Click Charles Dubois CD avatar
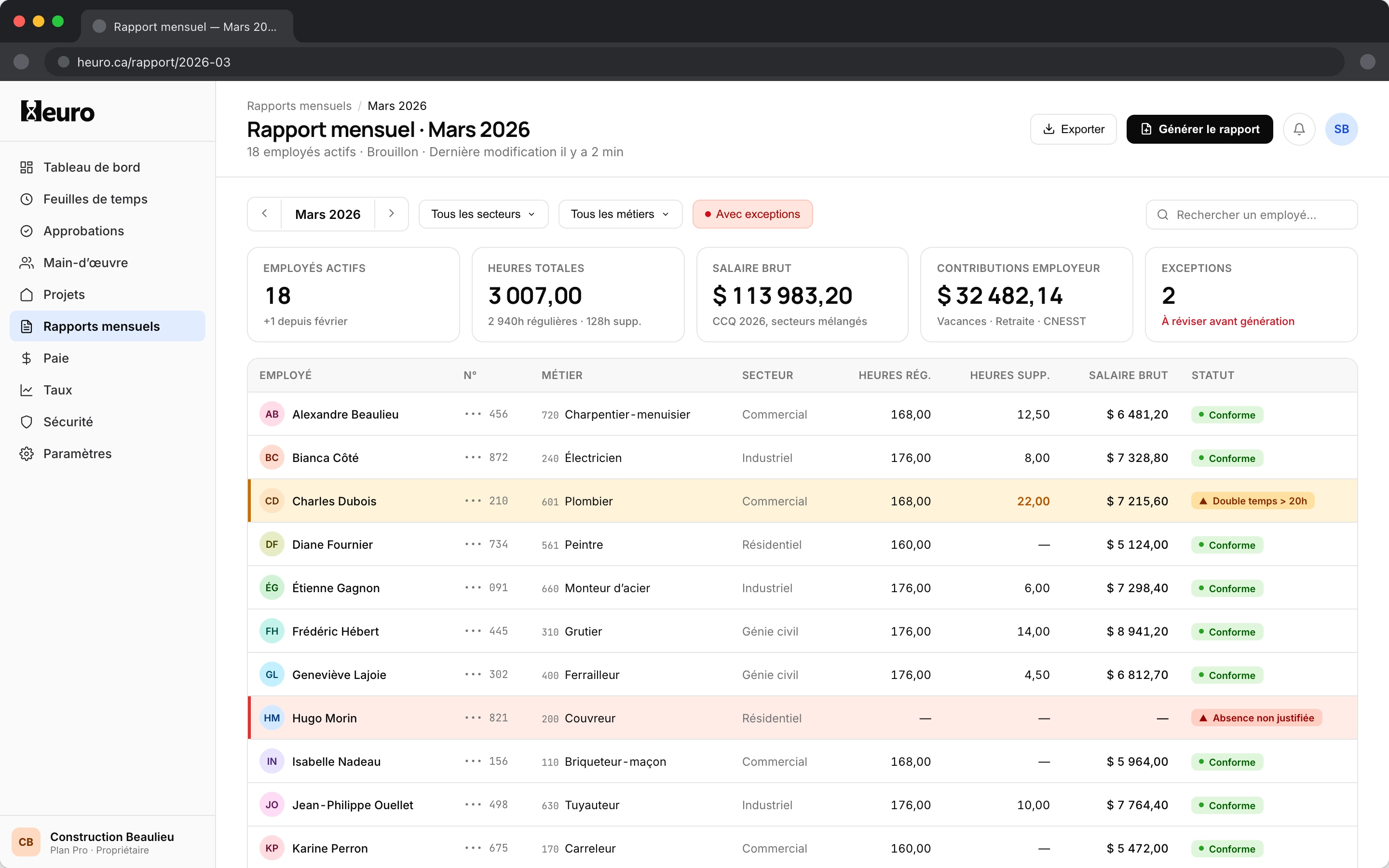This screenshot has width=1389, height=868. [x=272, y=501]
